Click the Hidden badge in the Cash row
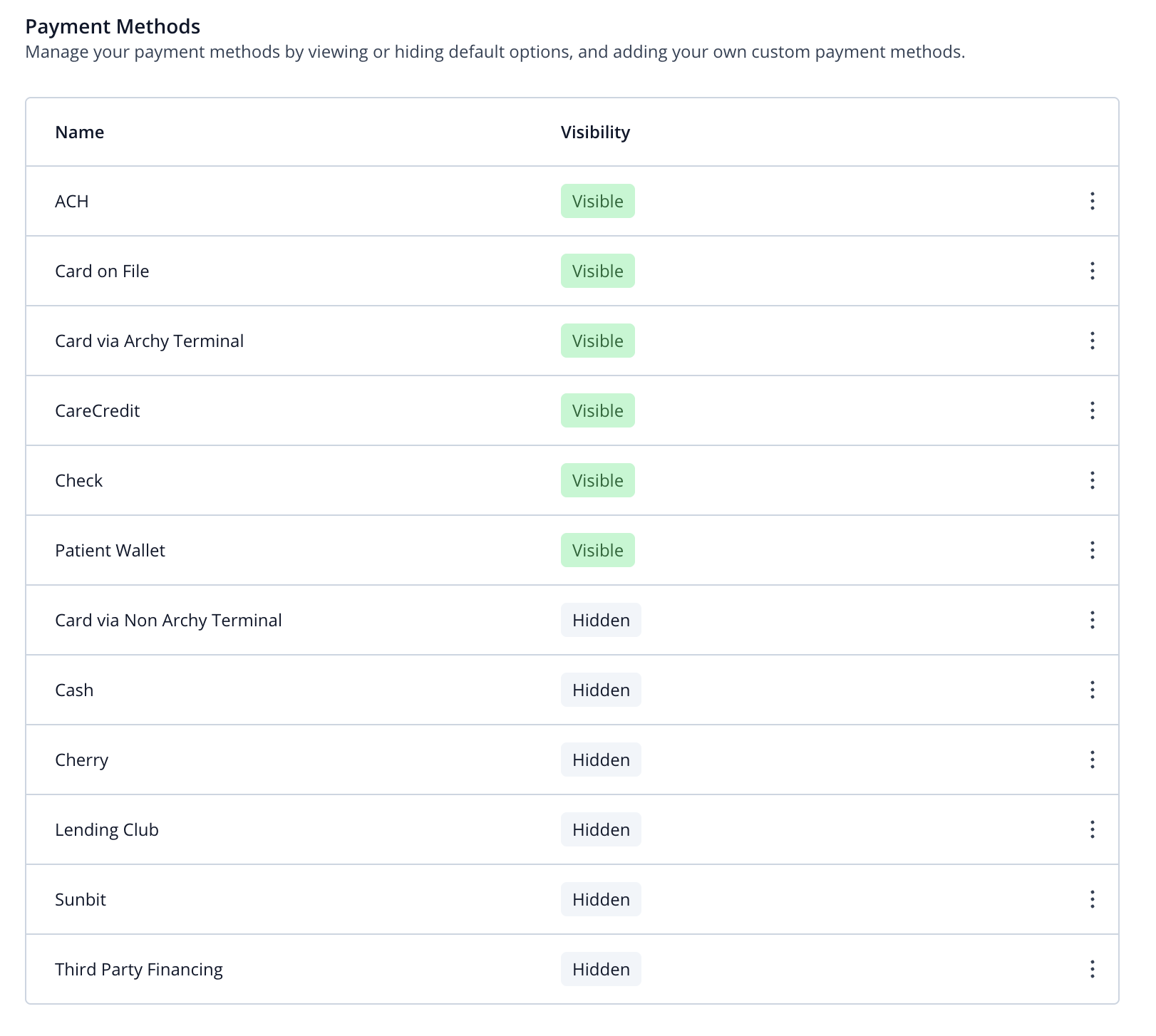1156x1036 pixels. pos(601,690)
